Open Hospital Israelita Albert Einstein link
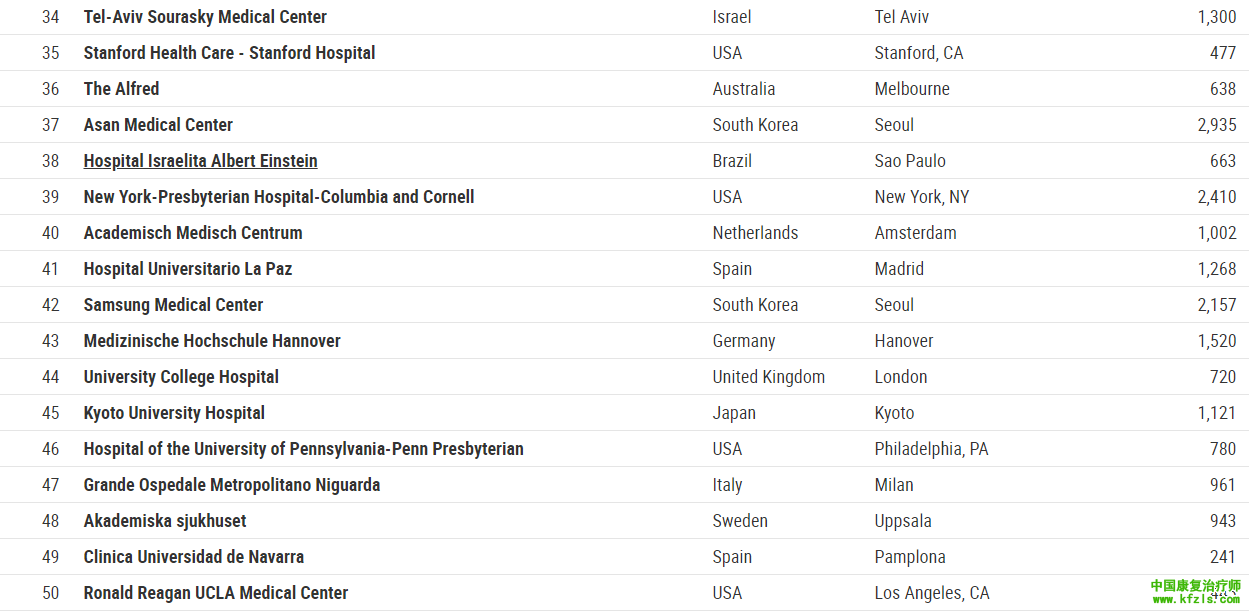This screenshot has height=611, width=1250. point(200,161)
